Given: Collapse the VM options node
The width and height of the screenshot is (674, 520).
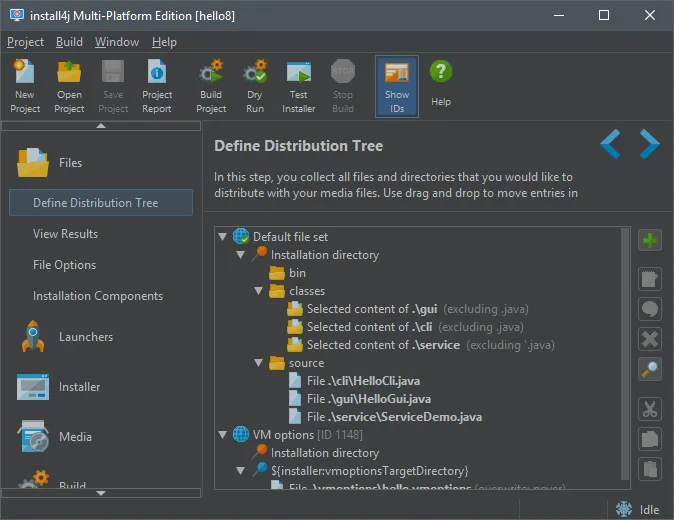Looking at the screenshot, I should click(222, 434).
